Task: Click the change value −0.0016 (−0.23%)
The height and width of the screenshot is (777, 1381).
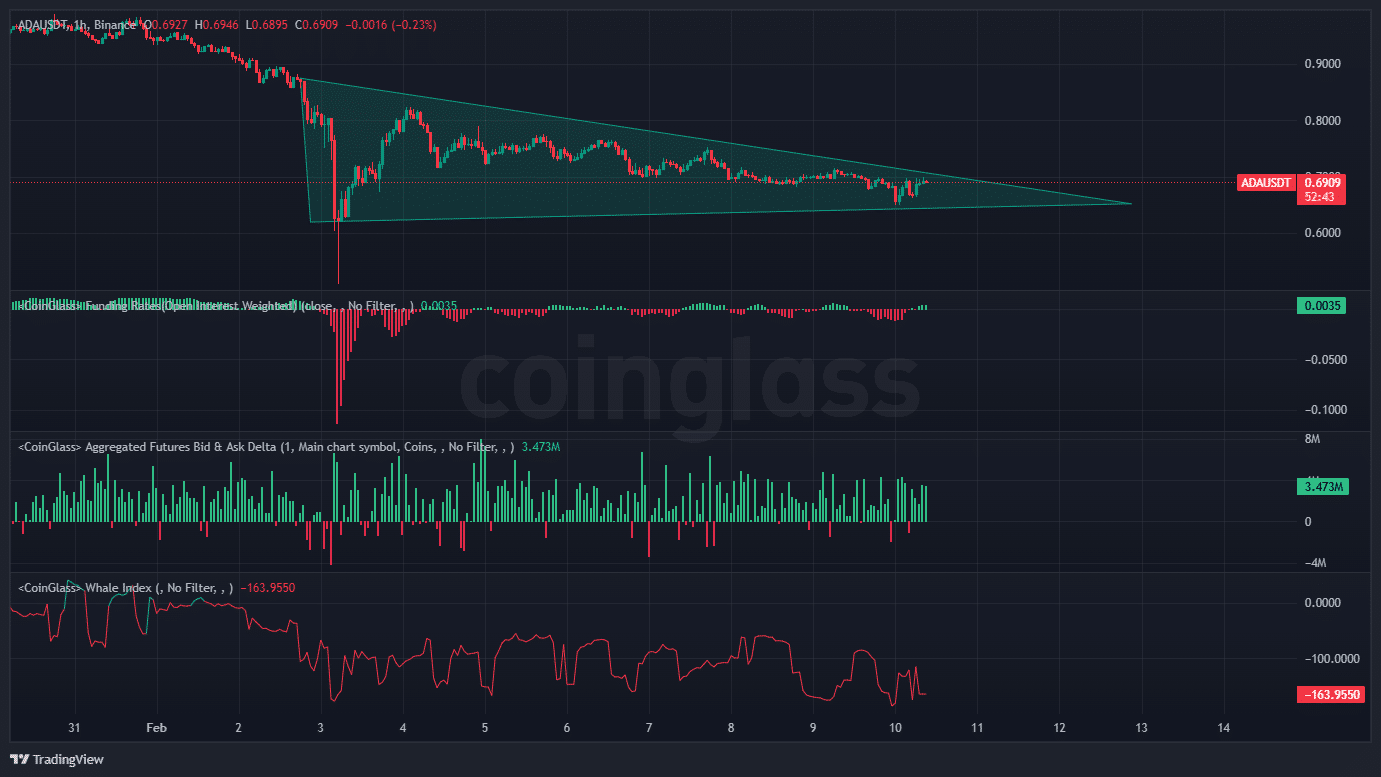Action: click(x=390, y=24)
